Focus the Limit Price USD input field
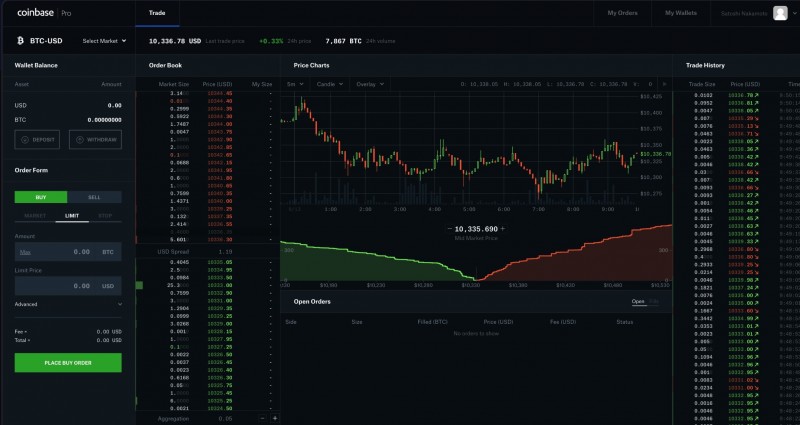 [68, 286]
